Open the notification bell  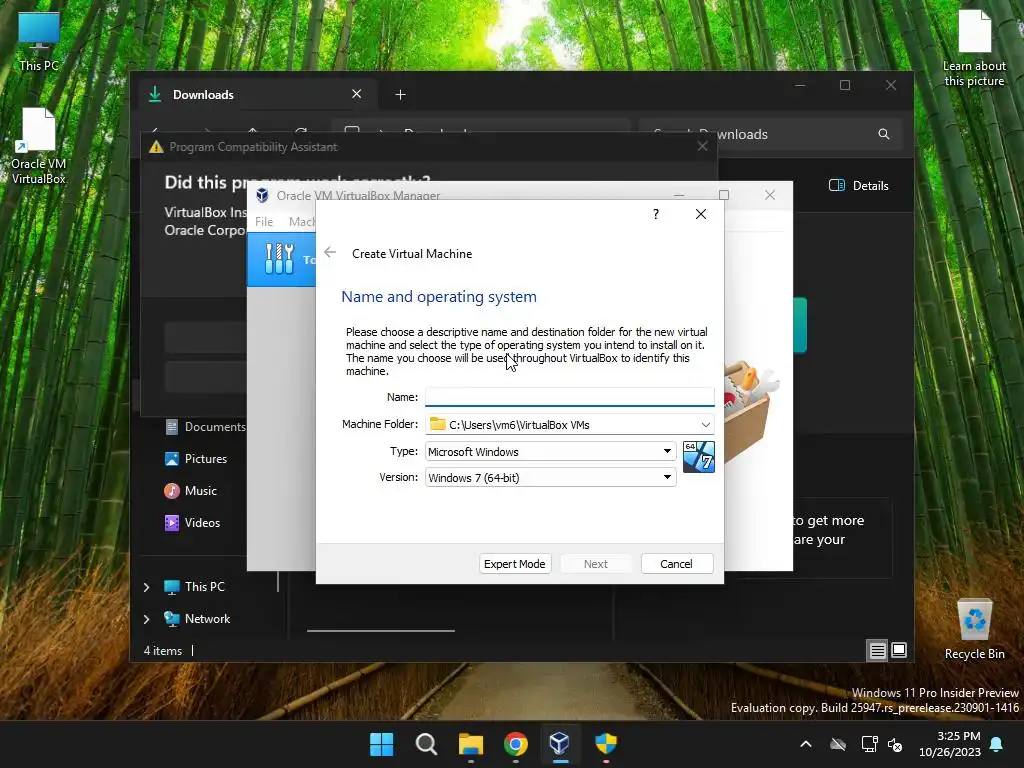click(x=997, y=744)
